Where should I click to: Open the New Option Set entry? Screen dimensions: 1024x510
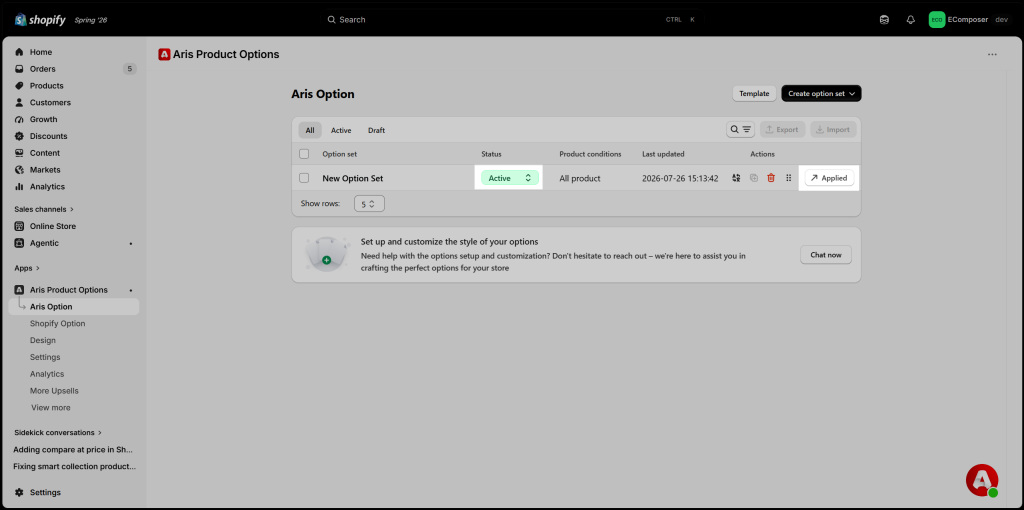click(x=353, y=178)
